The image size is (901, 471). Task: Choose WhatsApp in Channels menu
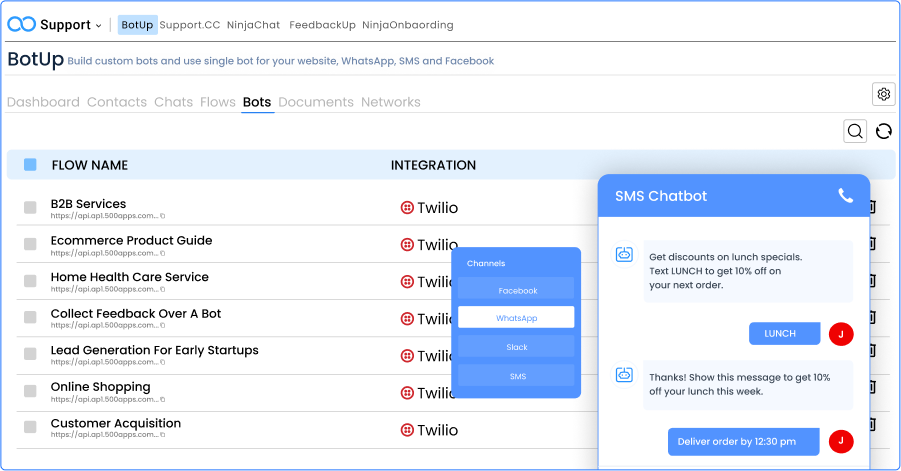[x=516, y=317]
